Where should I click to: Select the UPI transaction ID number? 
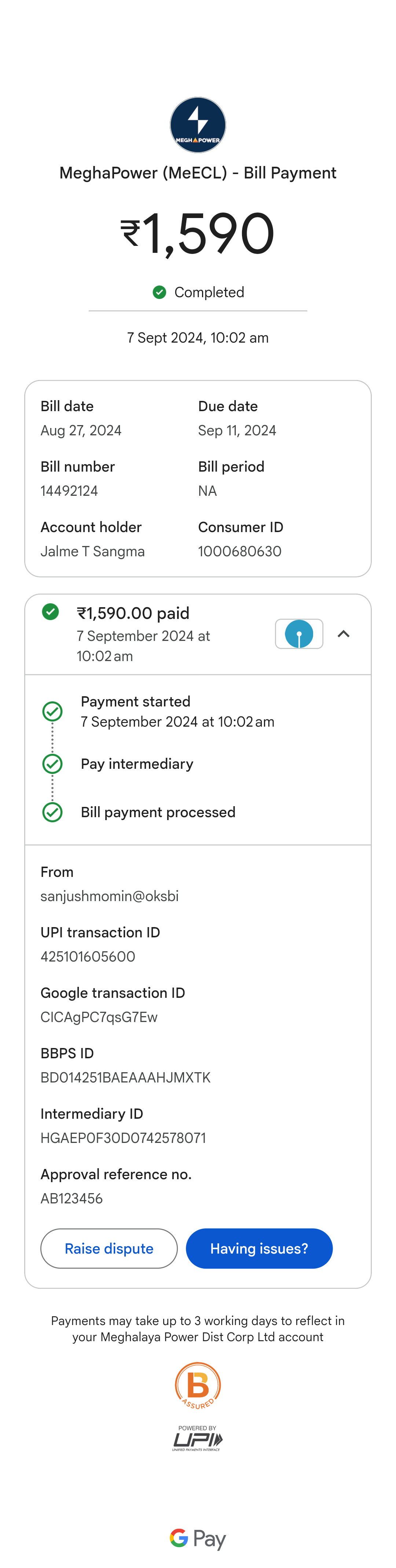(88, 956)
